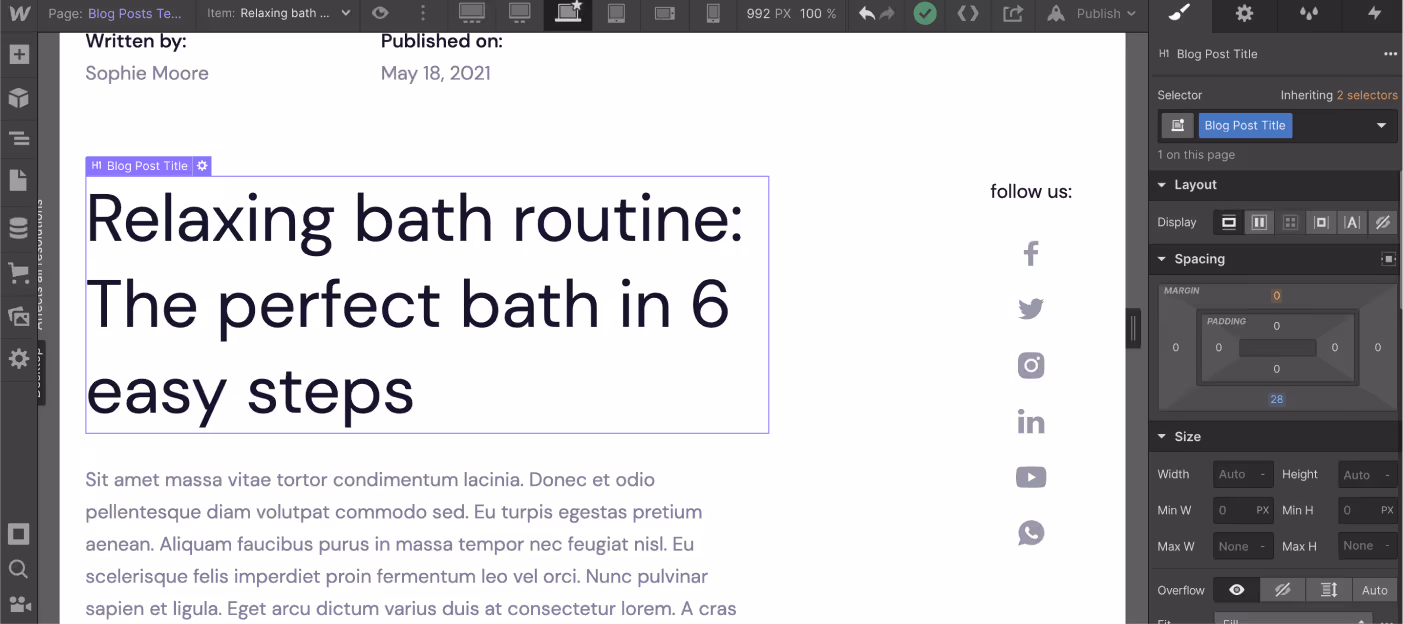
Task: Set Overflow to Hidden
Action: tap(1283, 590)
